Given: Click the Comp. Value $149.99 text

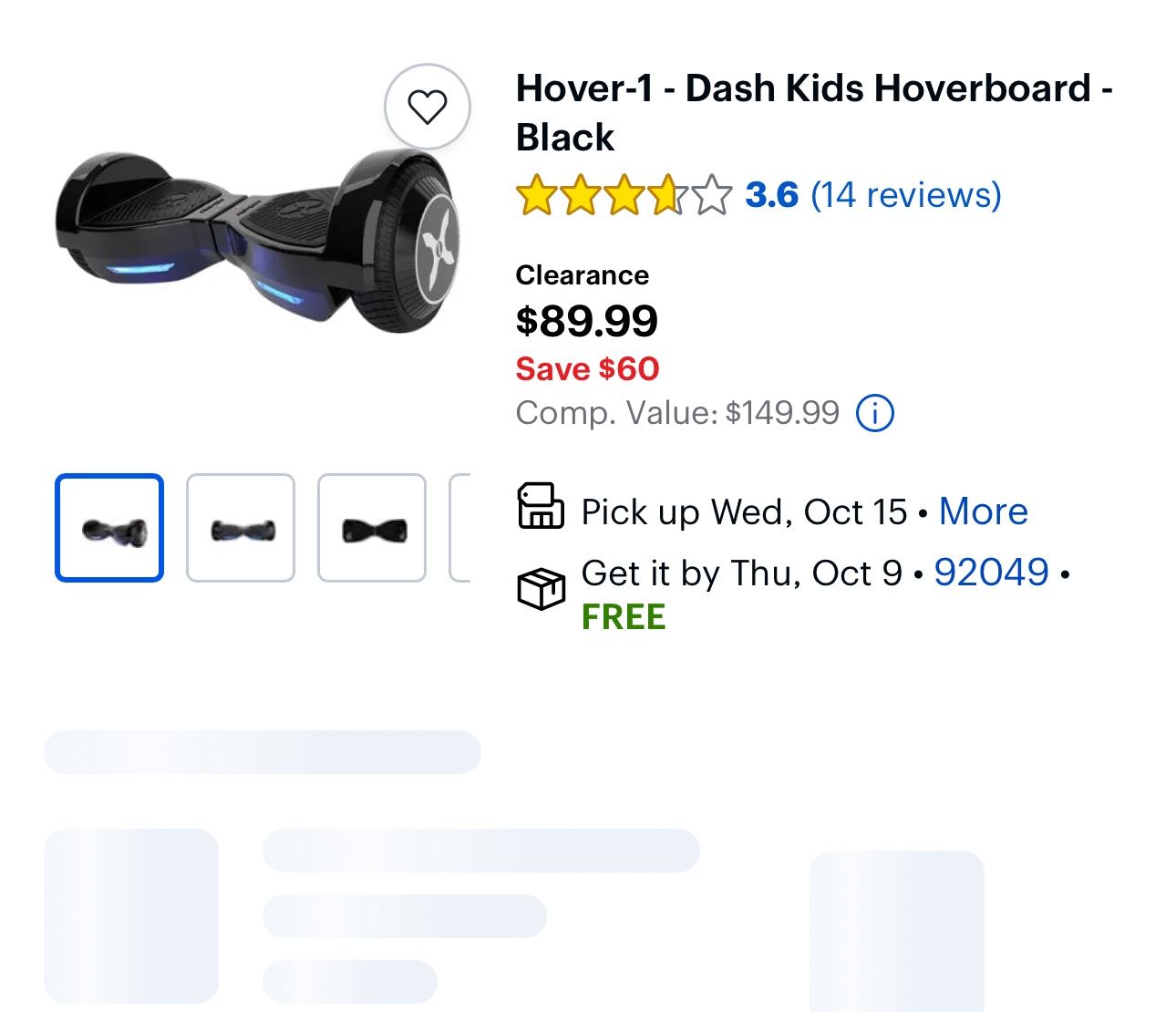Looking at the screenshot, I should coord(676,413).
